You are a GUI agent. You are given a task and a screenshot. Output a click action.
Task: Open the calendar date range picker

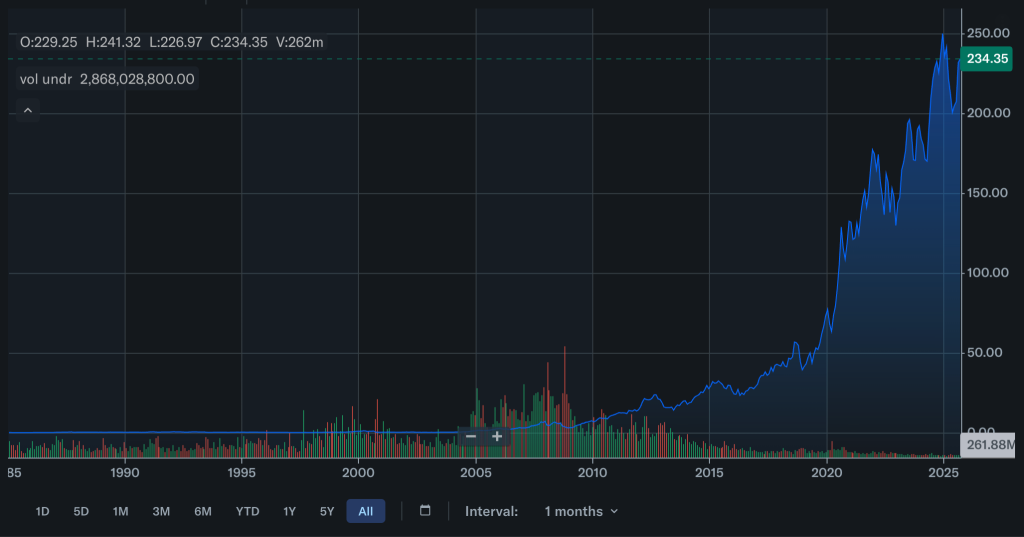click(425, 511)
